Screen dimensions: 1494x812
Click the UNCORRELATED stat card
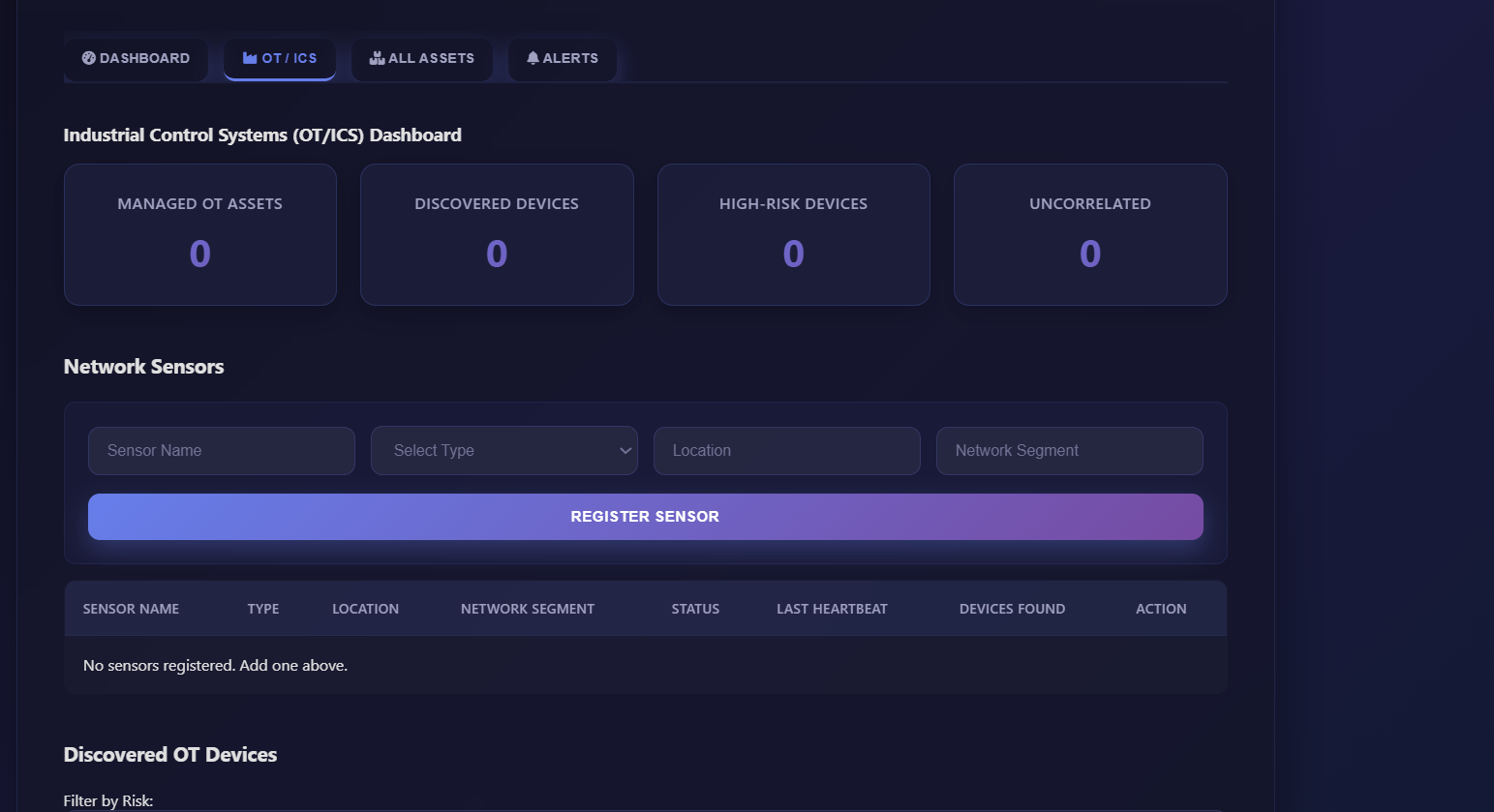coord(1089,234)
